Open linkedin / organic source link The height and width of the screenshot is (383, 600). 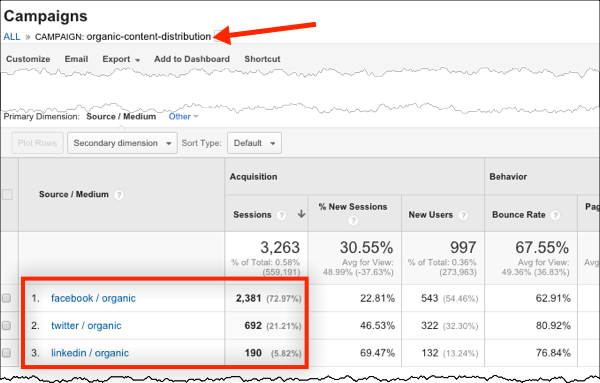tap(90, 353)
